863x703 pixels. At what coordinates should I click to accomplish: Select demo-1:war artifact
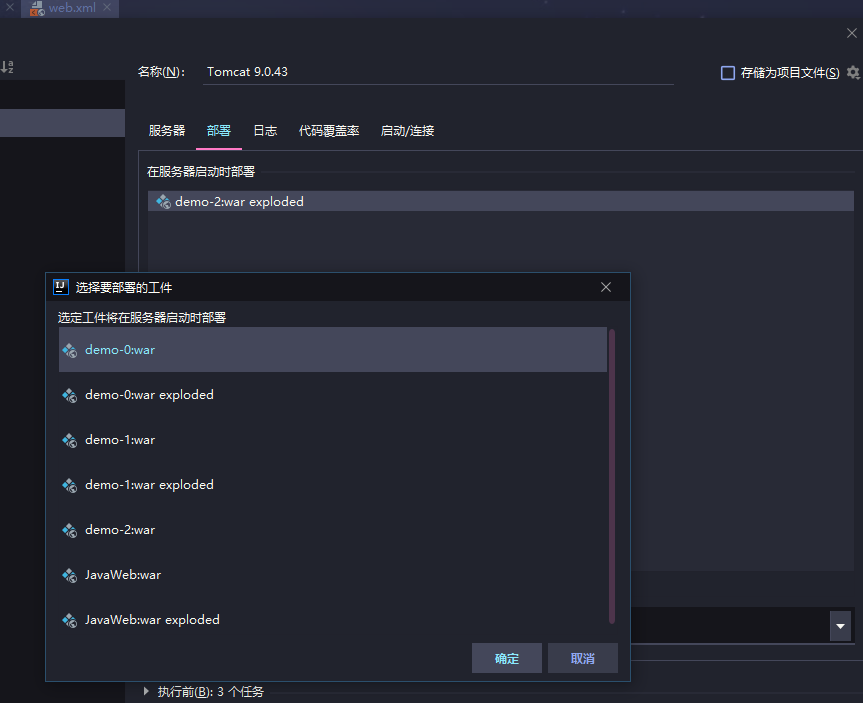pyautogui.click(x=332, y=440)
